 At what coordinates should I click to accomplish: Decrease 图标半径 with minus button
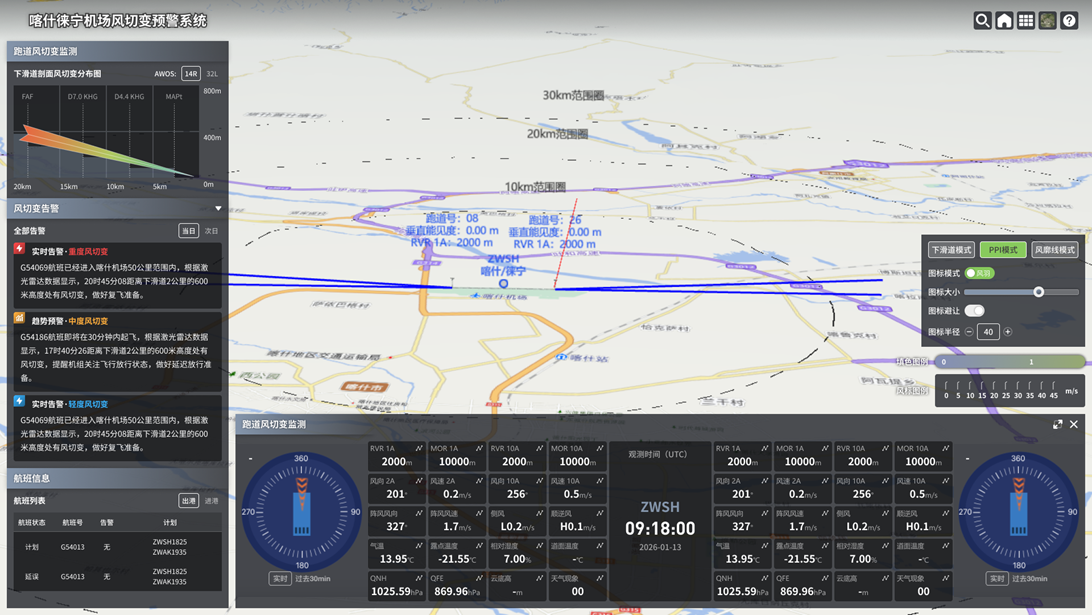coord(969,332)
